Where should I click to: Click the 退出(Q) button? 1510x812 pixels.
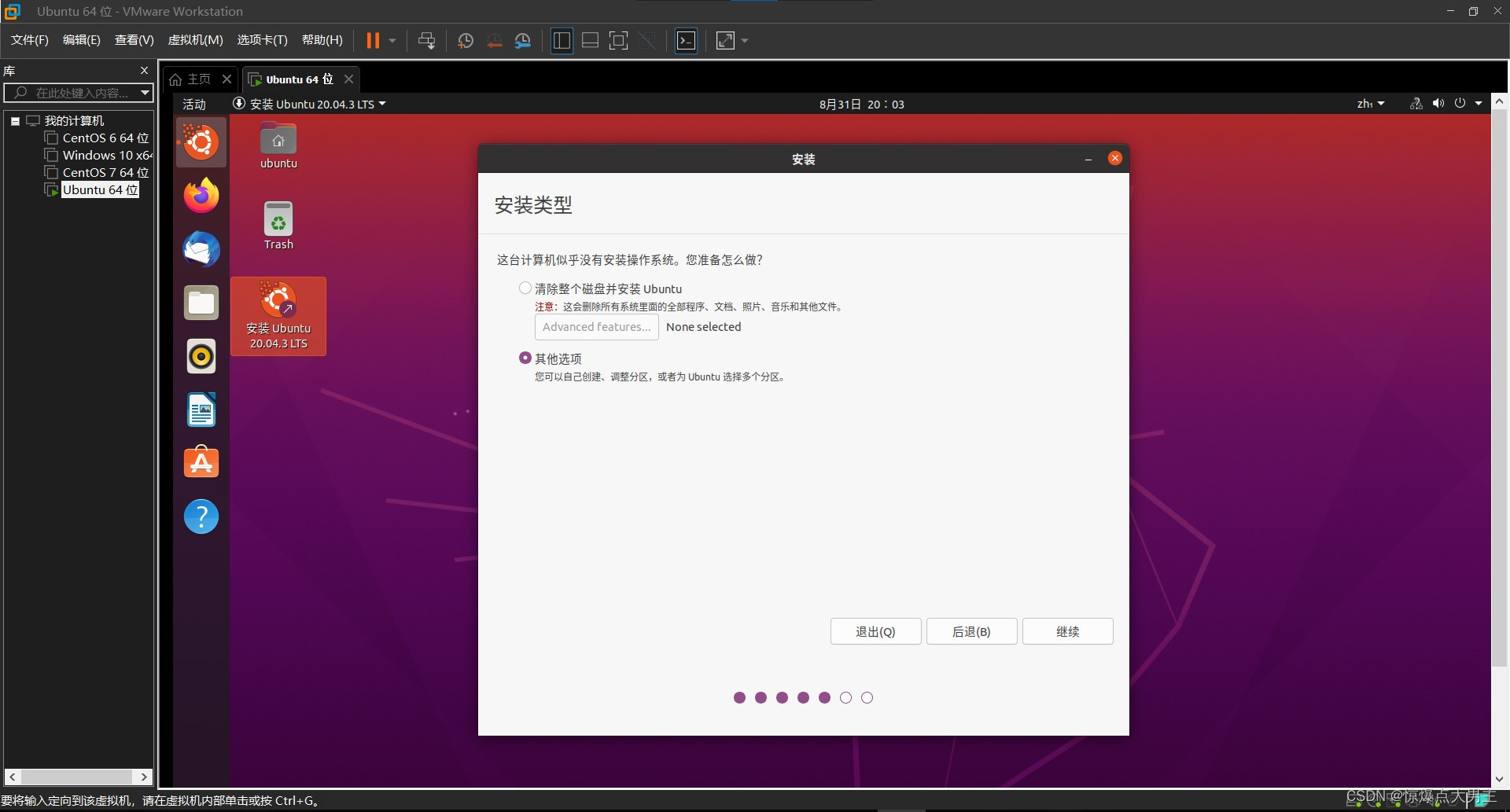(x=875, y=632)
